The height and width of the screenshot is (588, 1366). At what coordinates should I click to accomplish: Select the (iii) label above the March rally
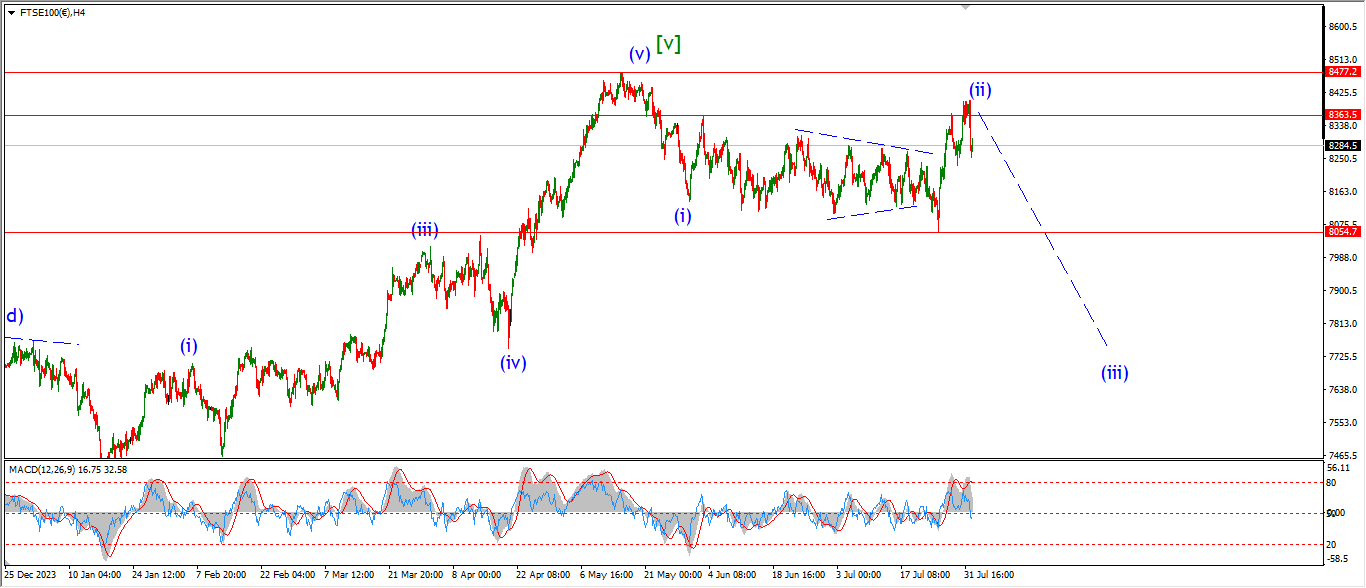tap(425, 230)
